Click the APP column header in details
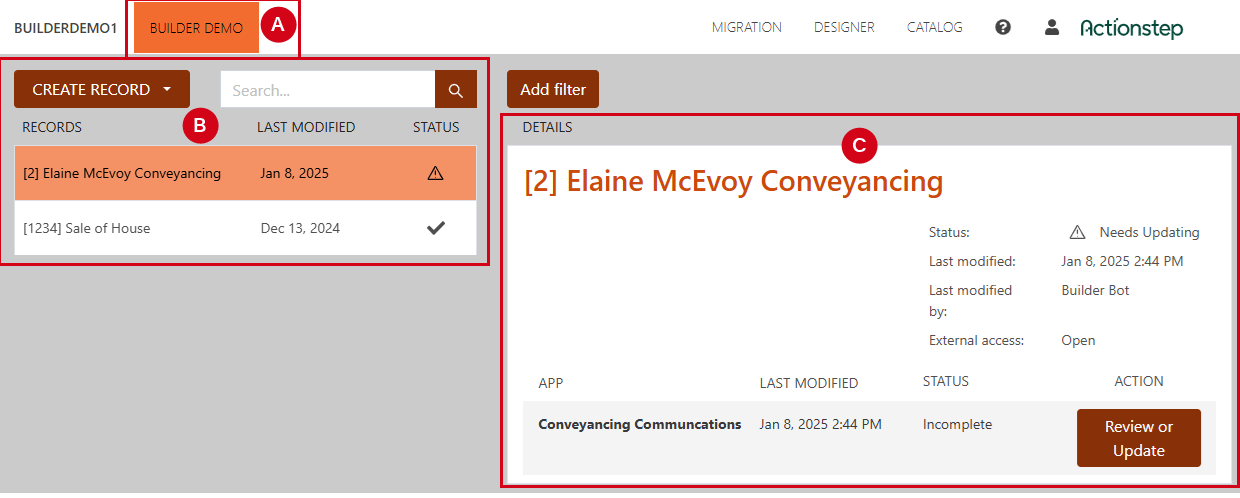 pyautogui.click(x=551, y=382)
